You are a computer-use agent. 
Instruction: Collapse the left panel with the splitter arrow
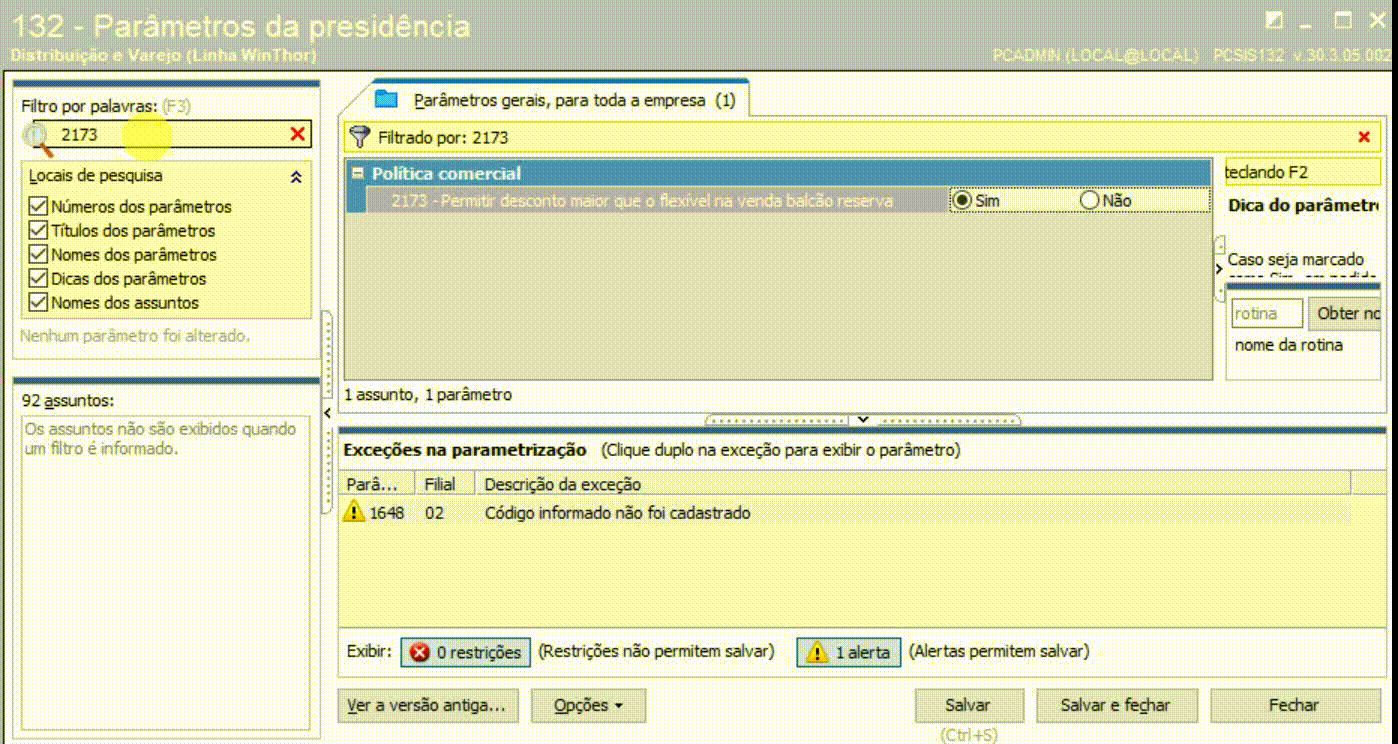327,413
